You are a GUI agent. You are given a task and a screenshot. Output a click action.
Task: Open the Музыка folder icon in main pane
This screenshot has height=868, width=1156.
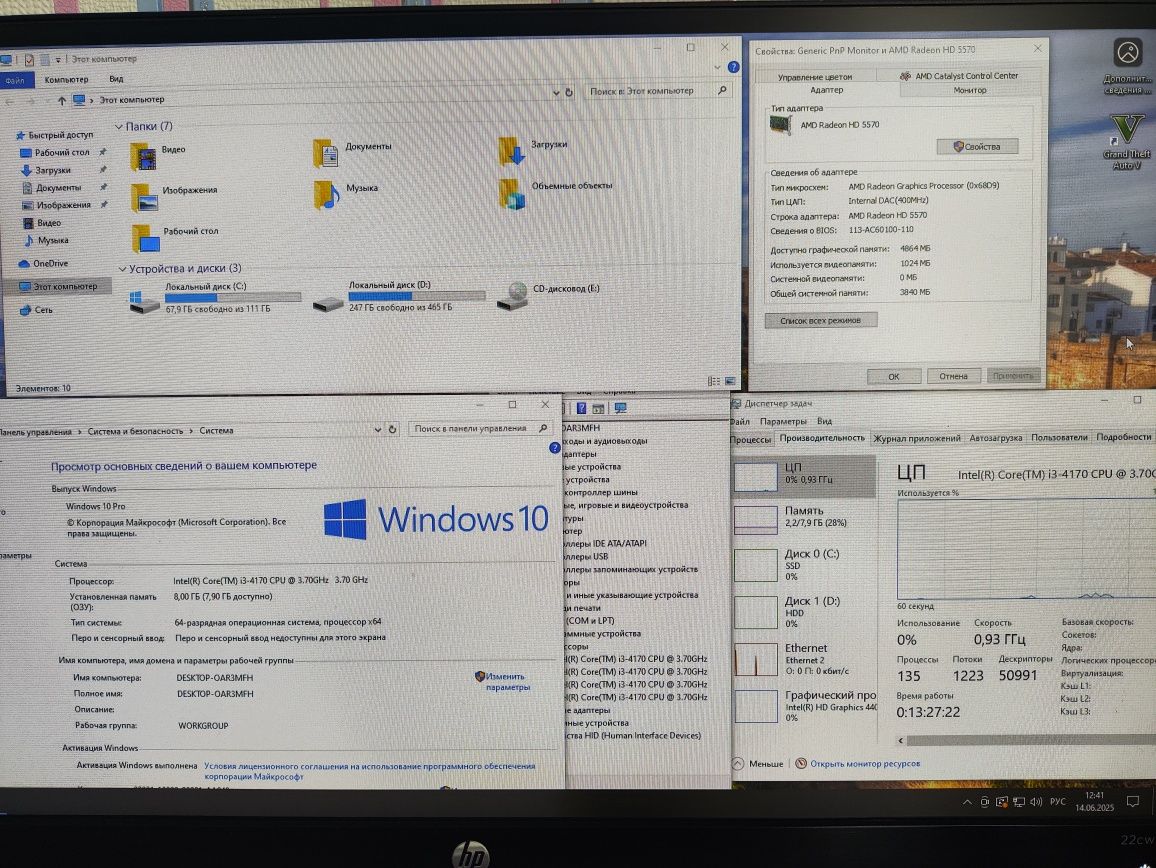coord(326,194)
